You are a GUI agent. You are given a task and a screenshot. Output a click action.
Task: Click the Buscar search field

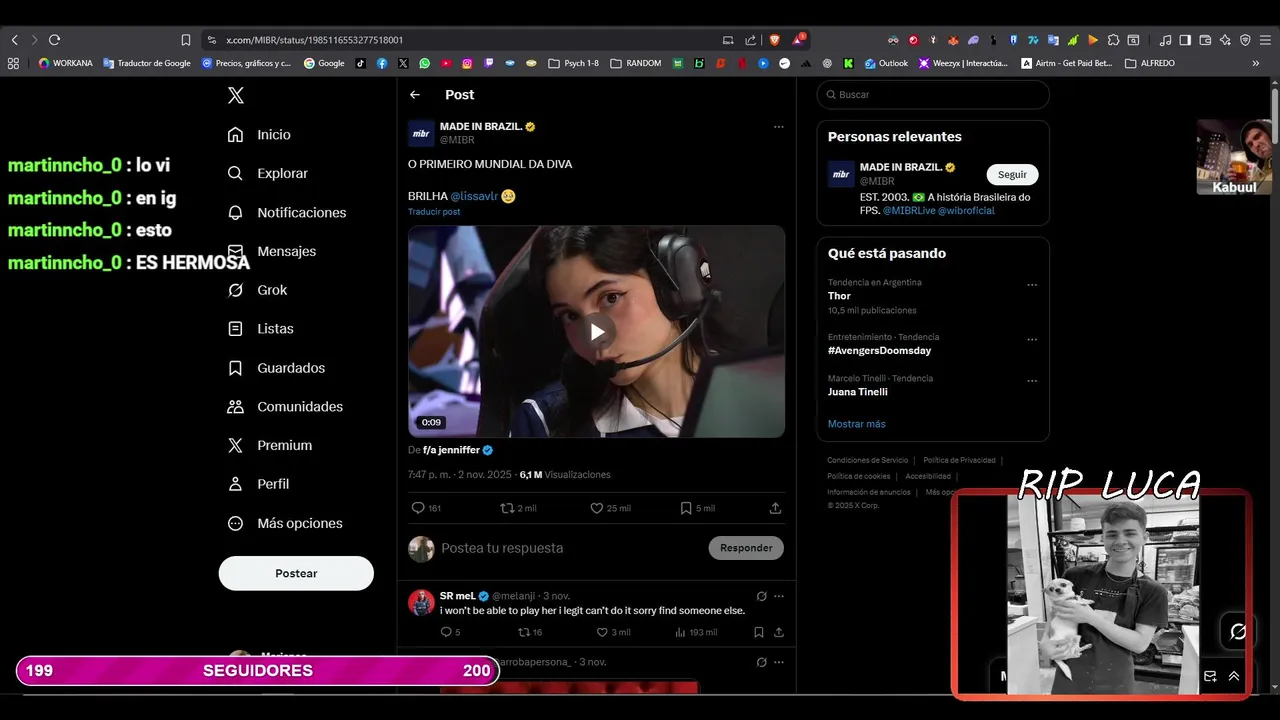click(933, 94)
